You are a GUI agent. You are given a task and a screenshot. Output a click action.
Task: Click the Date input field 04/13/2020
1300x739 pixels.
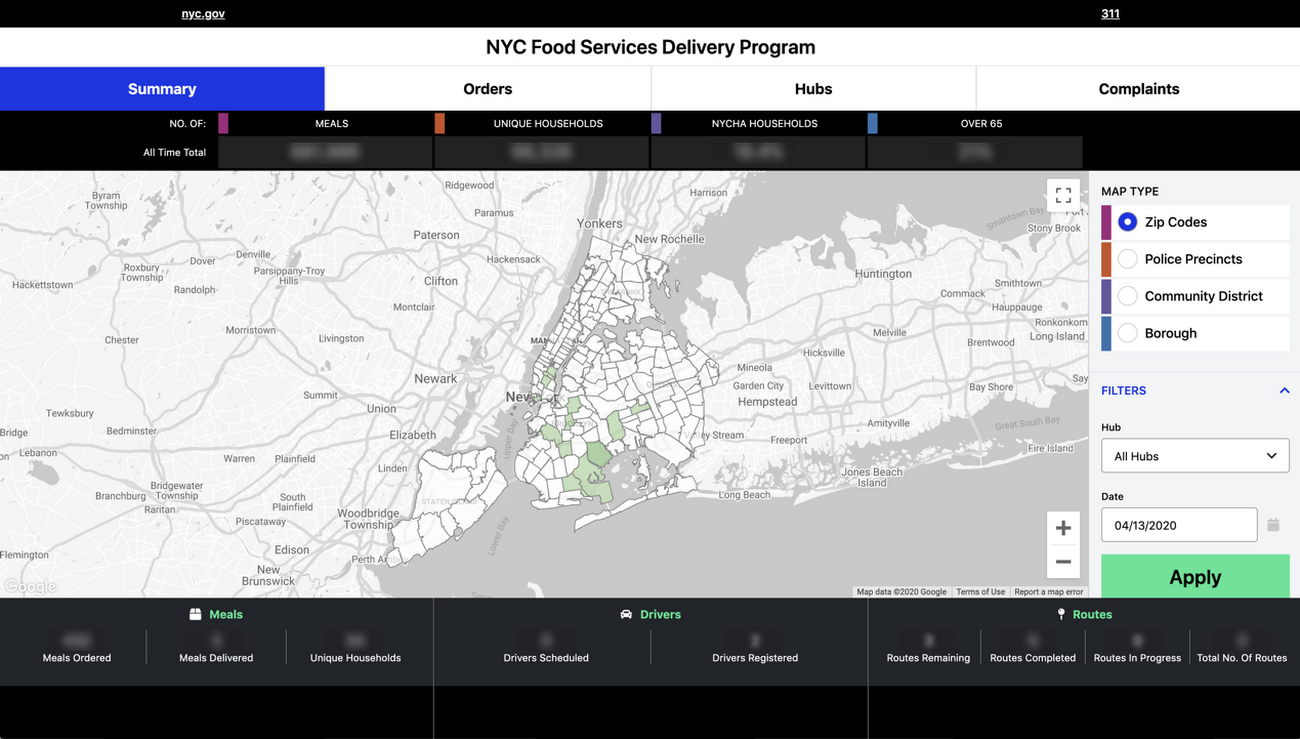point(1179,525)
